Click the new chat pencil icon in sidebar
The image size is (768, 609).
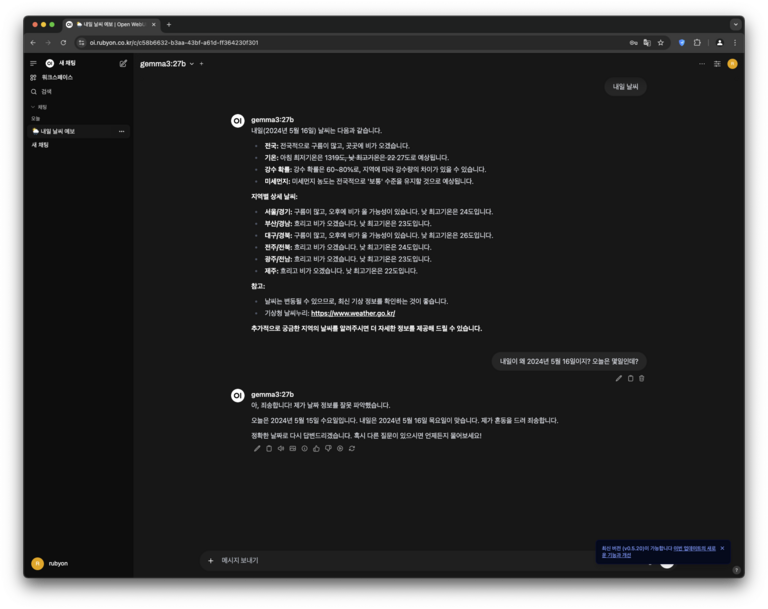point(123,63)
